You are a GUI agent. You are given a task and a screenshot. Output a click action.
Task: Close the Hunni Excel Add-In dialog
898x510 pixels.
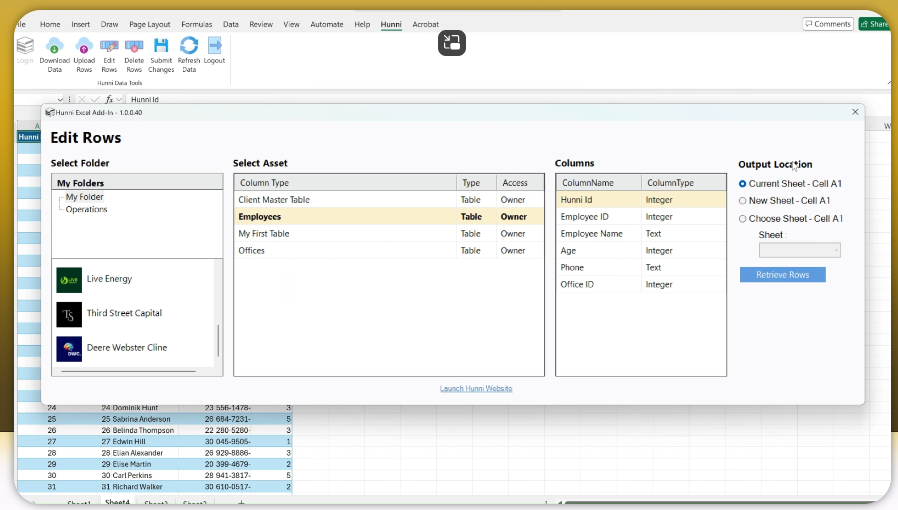pos(855,112)
